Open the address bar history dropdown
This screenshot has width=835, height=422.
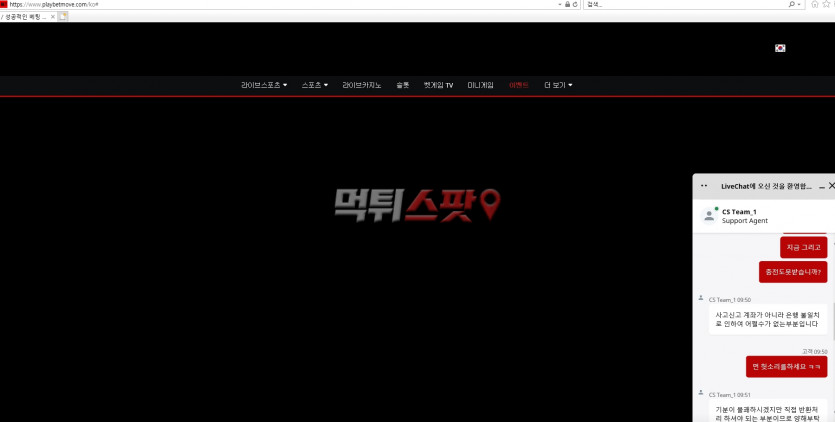click(560, 4)
